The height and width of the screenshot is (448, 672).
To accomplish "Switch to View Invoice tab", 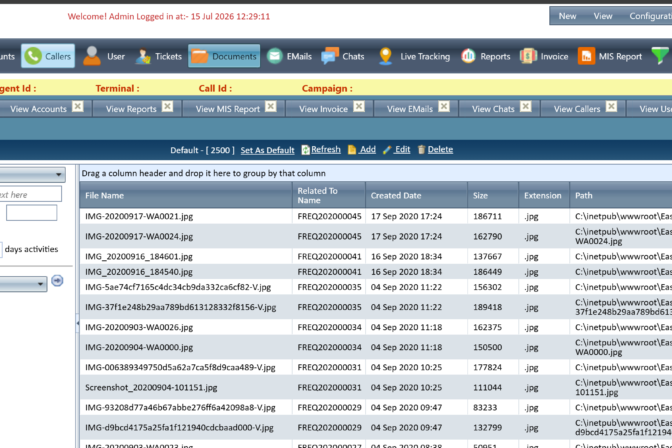I will coord(323,109).
